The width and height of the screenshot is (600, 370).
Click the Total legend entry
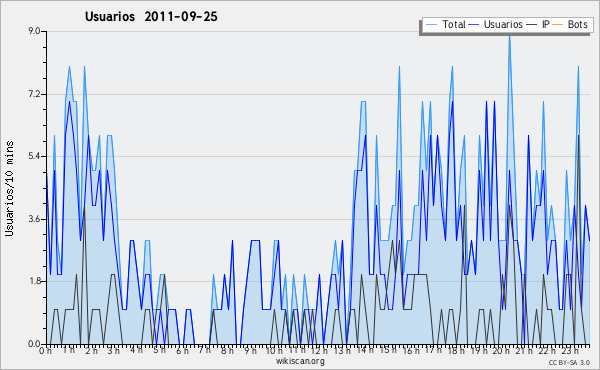[x=445, y=24]
